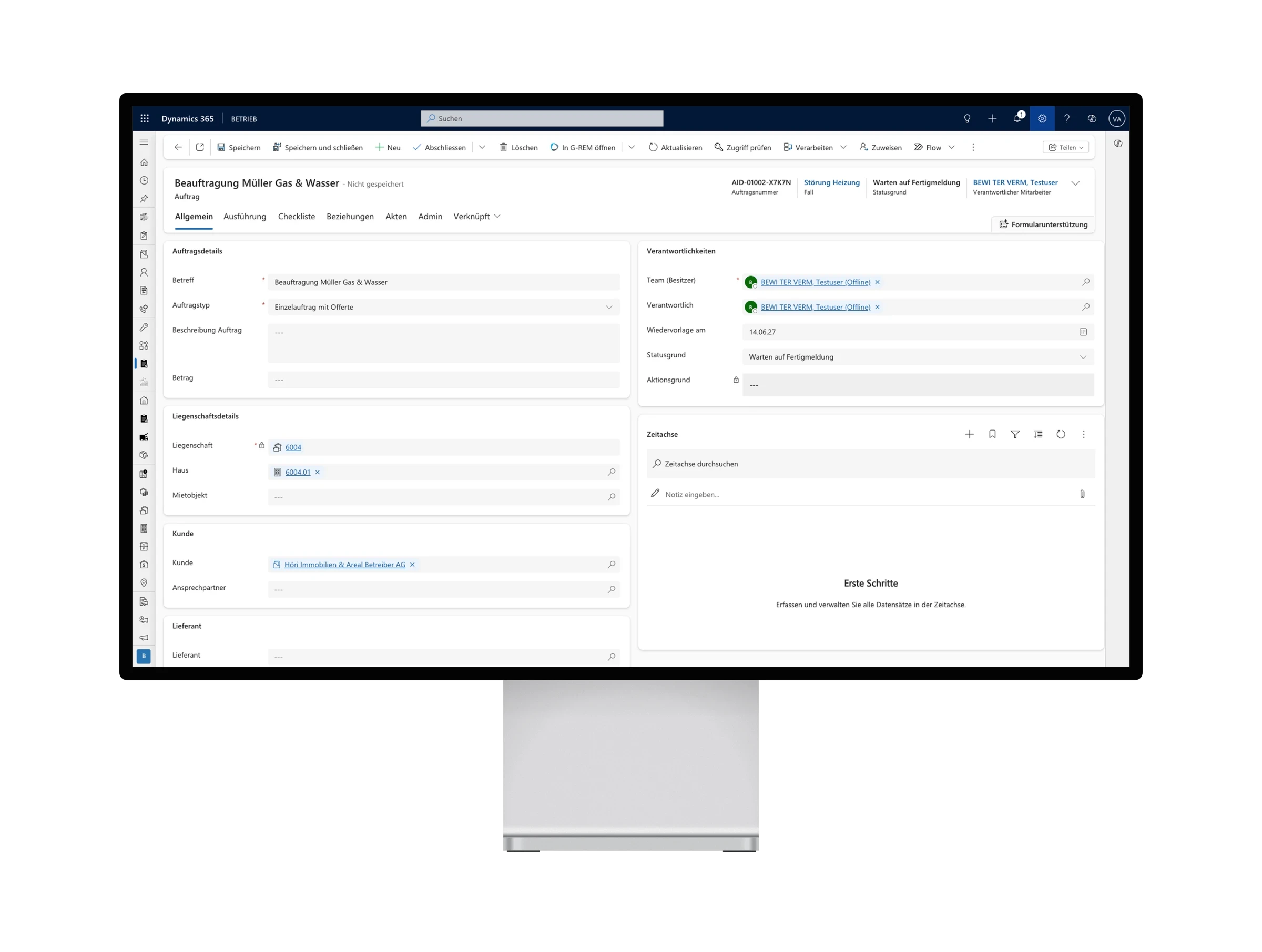Image resolution: width=1262 pixels, height=952 pixels.
Task: Click inside the Zeitachse durchsuchen search field
Action: [x=799, y=464]
